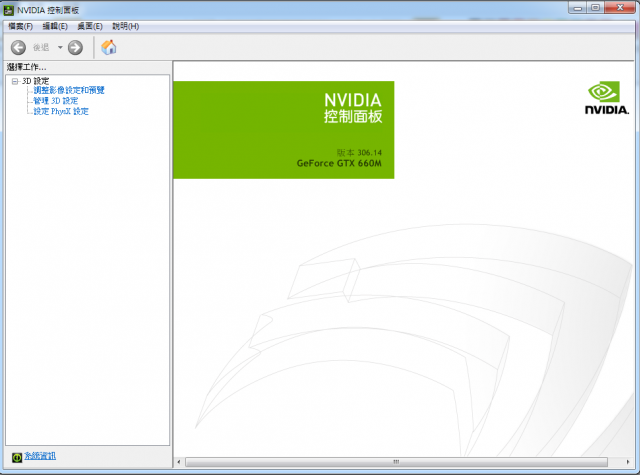Click the horizontal scrollbar thumb

[x=396, y=462]
